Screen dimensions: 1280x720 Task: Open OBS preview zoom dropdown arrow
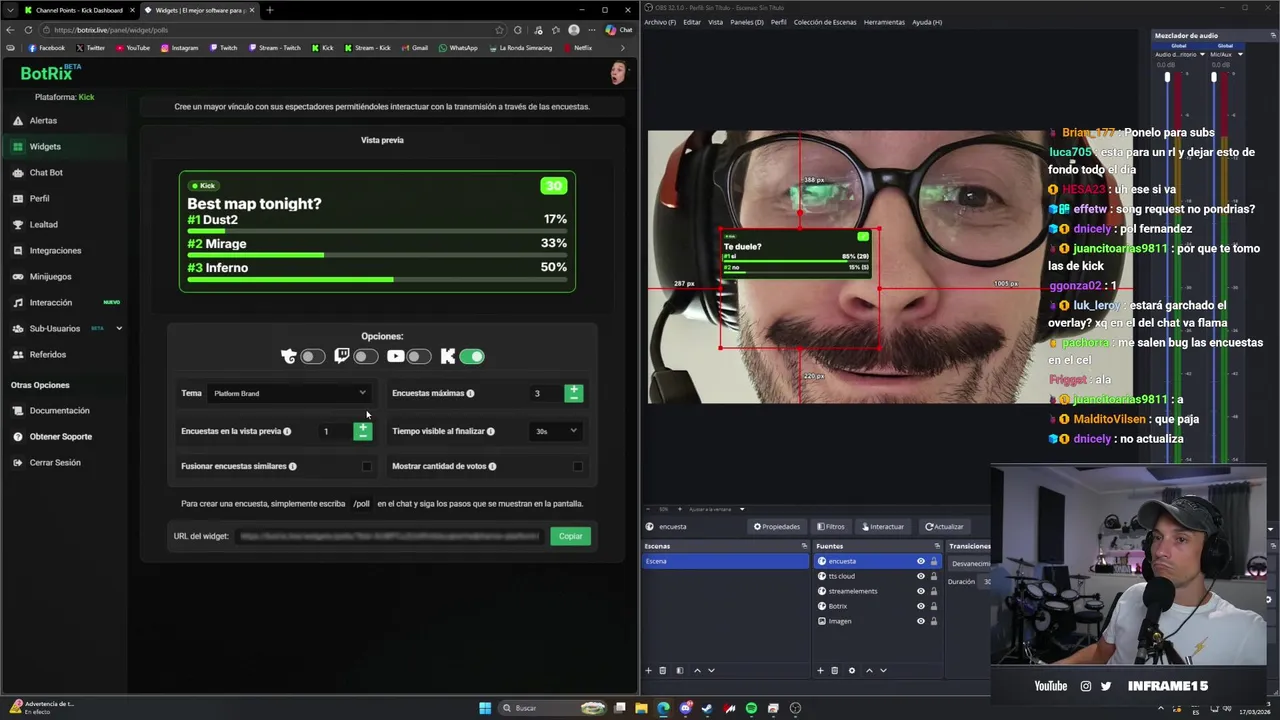(x=742, y=509)
